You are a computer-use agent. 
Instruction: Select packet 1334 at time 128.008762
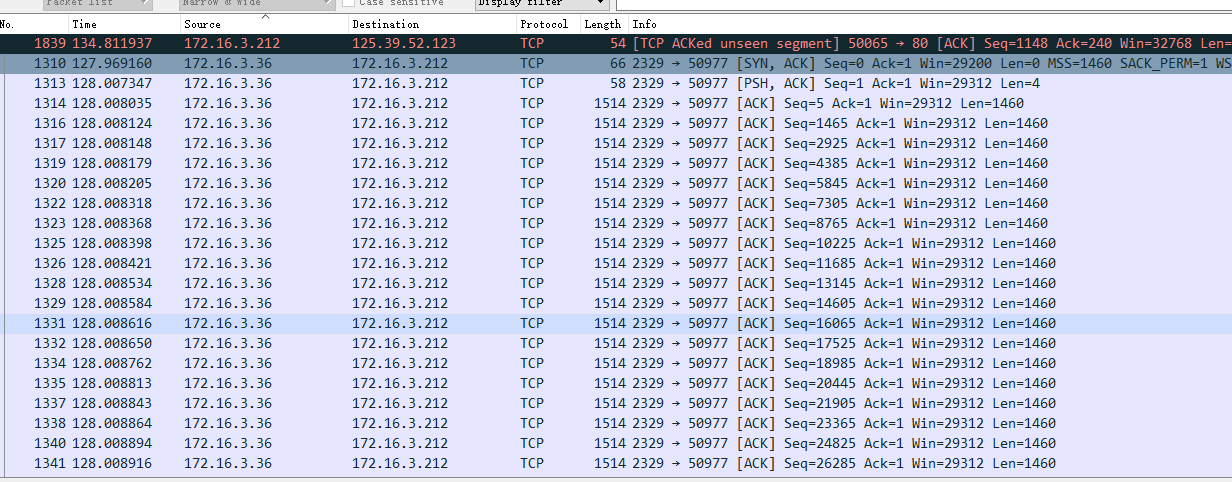pyautogui.click(x=616, y=363)
